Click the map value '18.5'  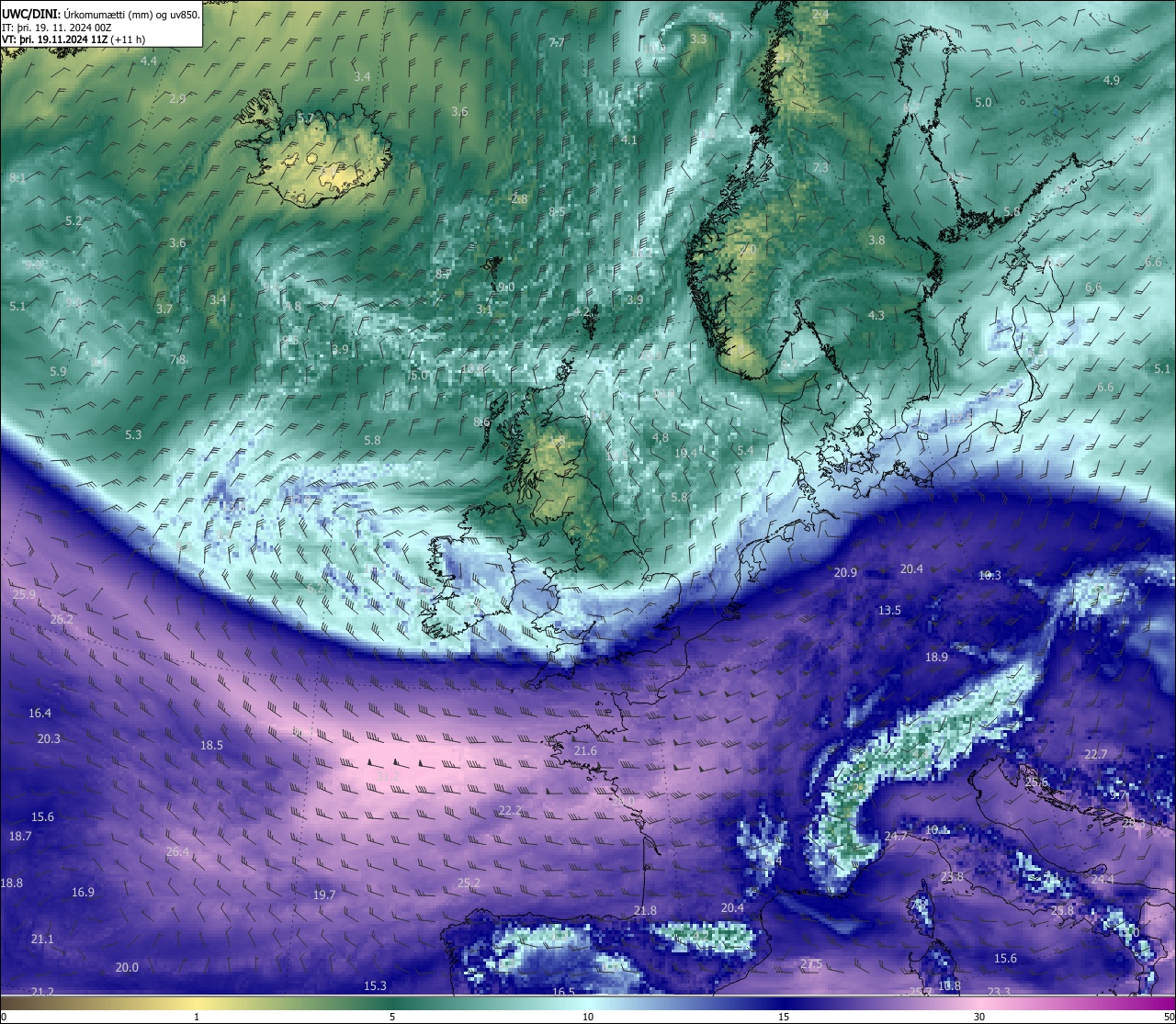tap(211, 745)
